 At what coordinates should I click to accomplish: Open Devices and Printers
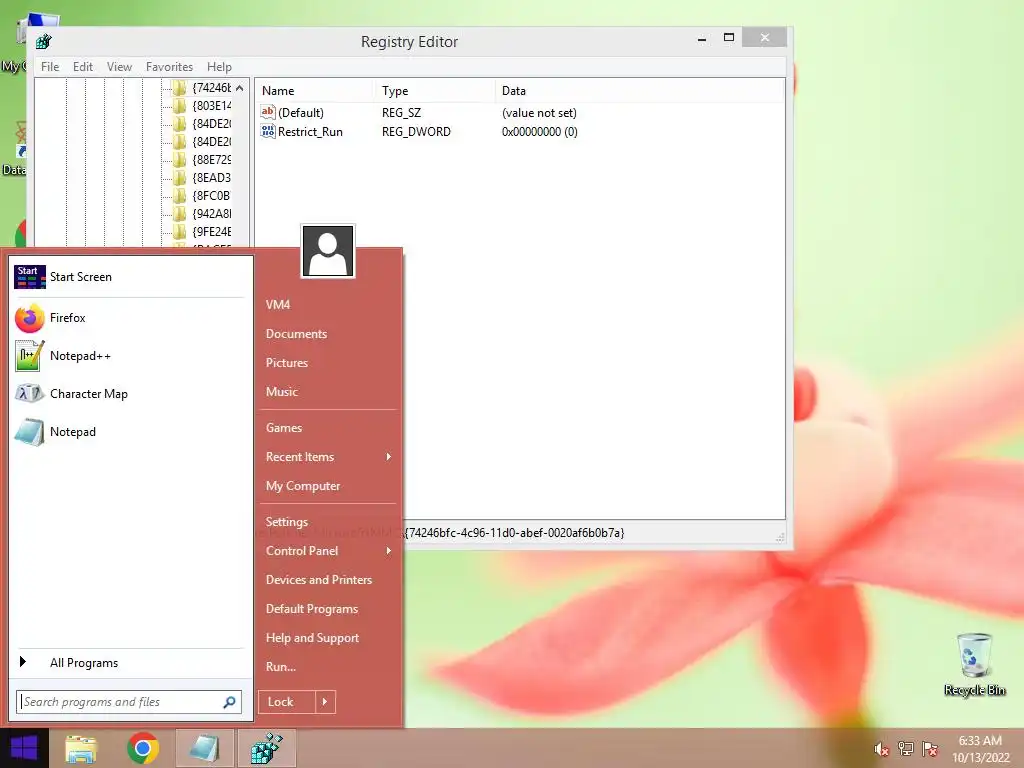[x=319, y=580]
